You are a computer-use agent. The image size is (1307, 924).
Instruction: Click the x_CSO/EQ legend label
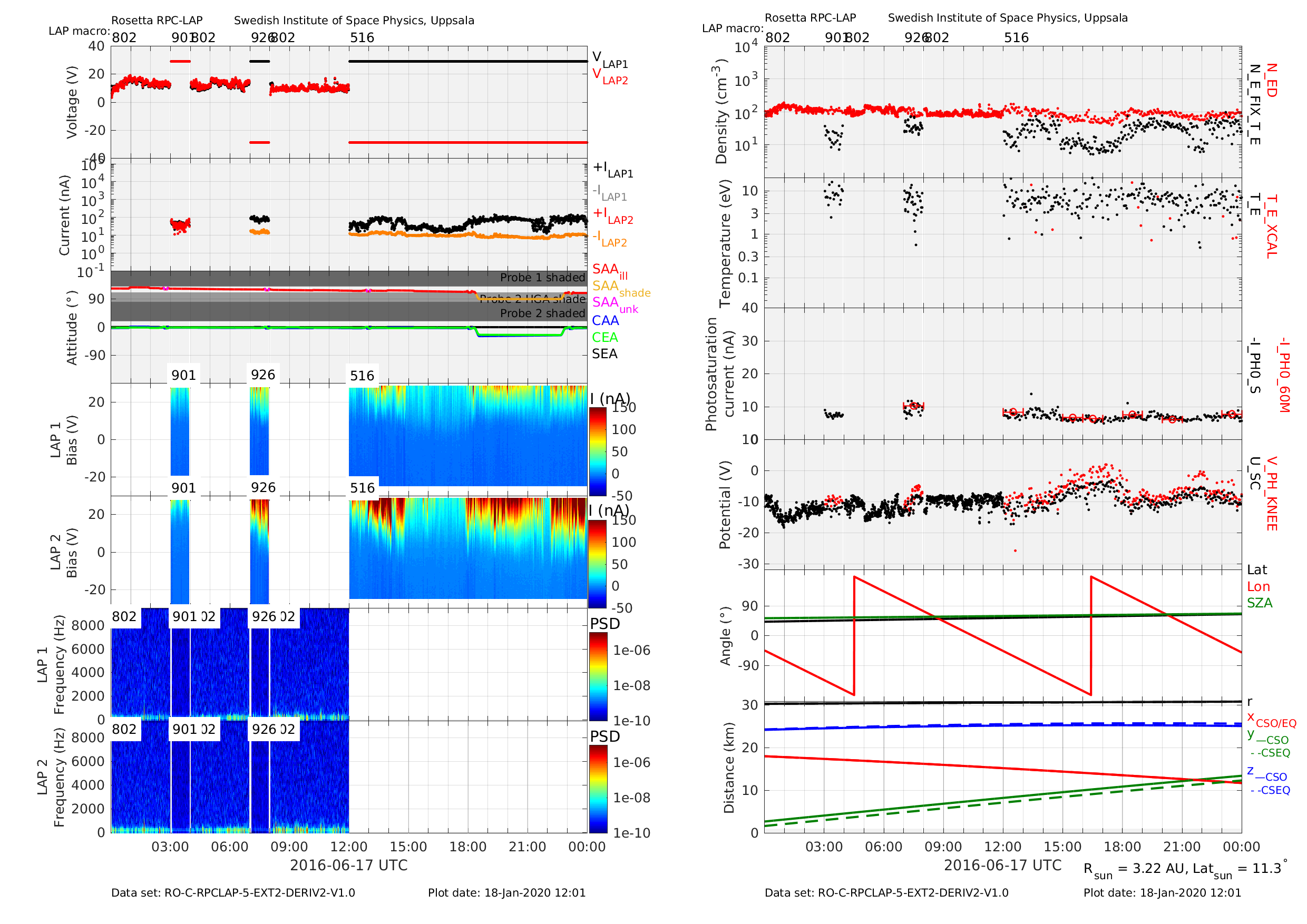coord(1271,720)
